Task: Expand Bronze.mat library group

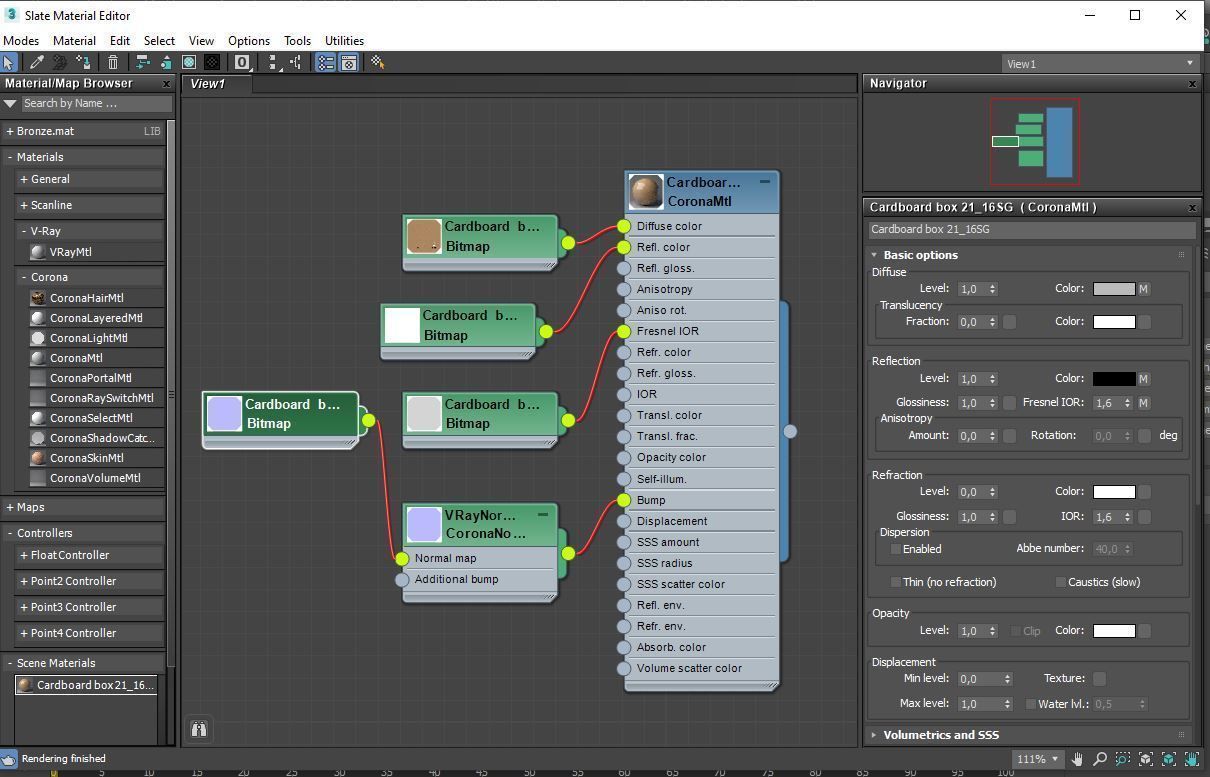Action: (9, 131)
